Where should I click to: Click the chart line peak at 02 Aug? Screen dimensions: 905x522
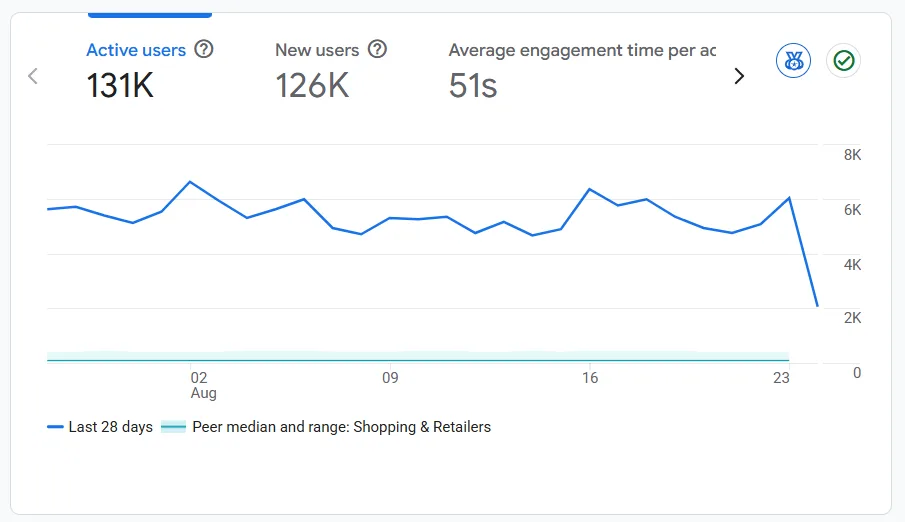click(190, 182)
